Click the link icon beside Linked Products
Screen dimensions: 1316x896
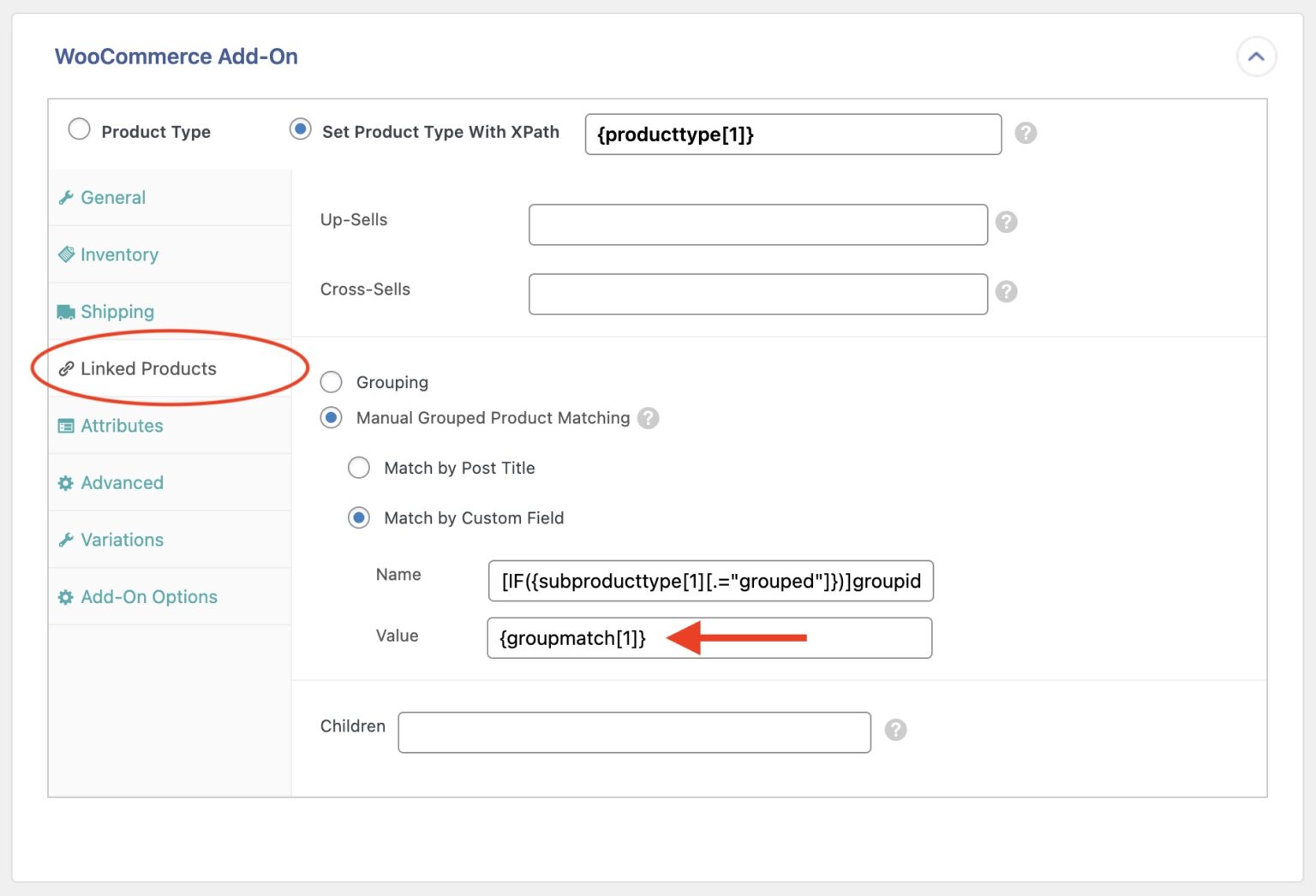(x=66, y=368)
